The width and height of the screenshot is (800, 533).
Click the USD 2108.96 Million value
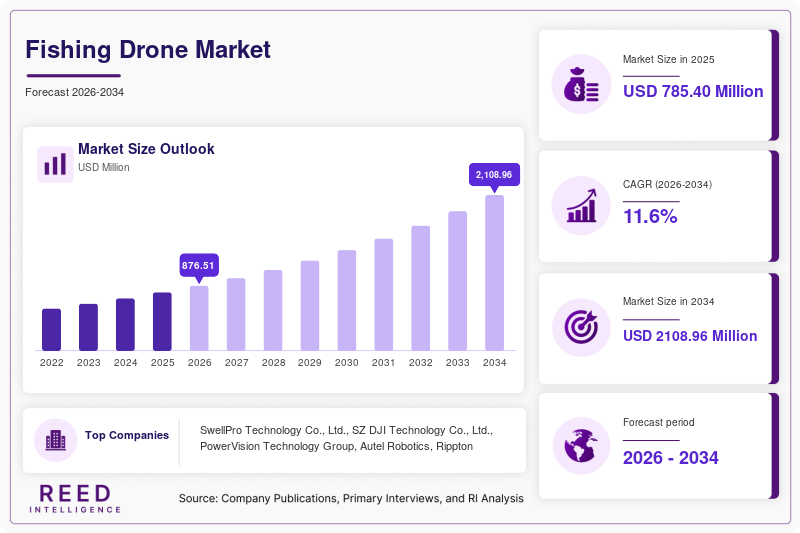690,336
